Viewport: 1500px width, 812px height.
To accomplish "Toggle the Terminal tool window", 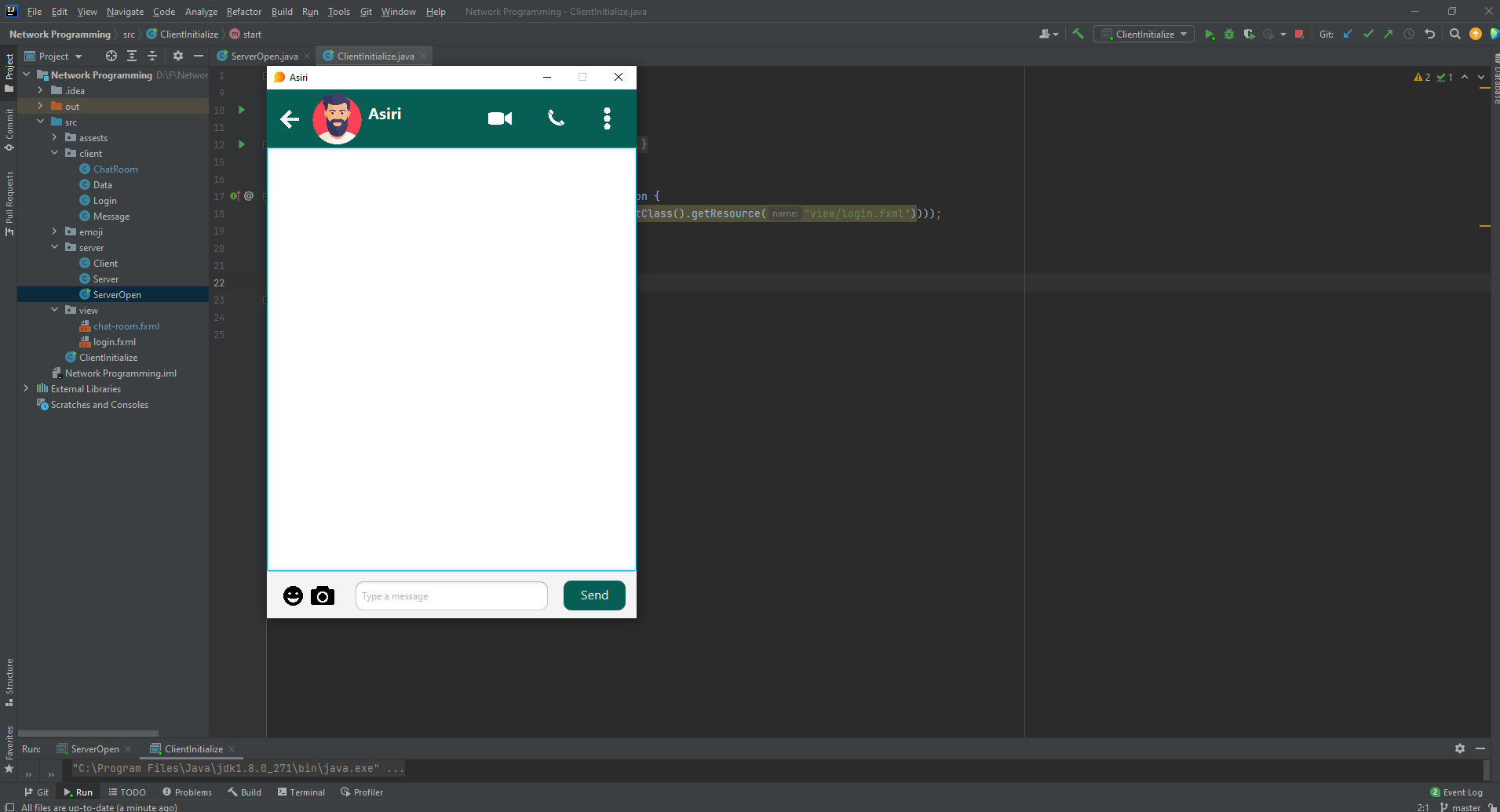I will (301, 792).
